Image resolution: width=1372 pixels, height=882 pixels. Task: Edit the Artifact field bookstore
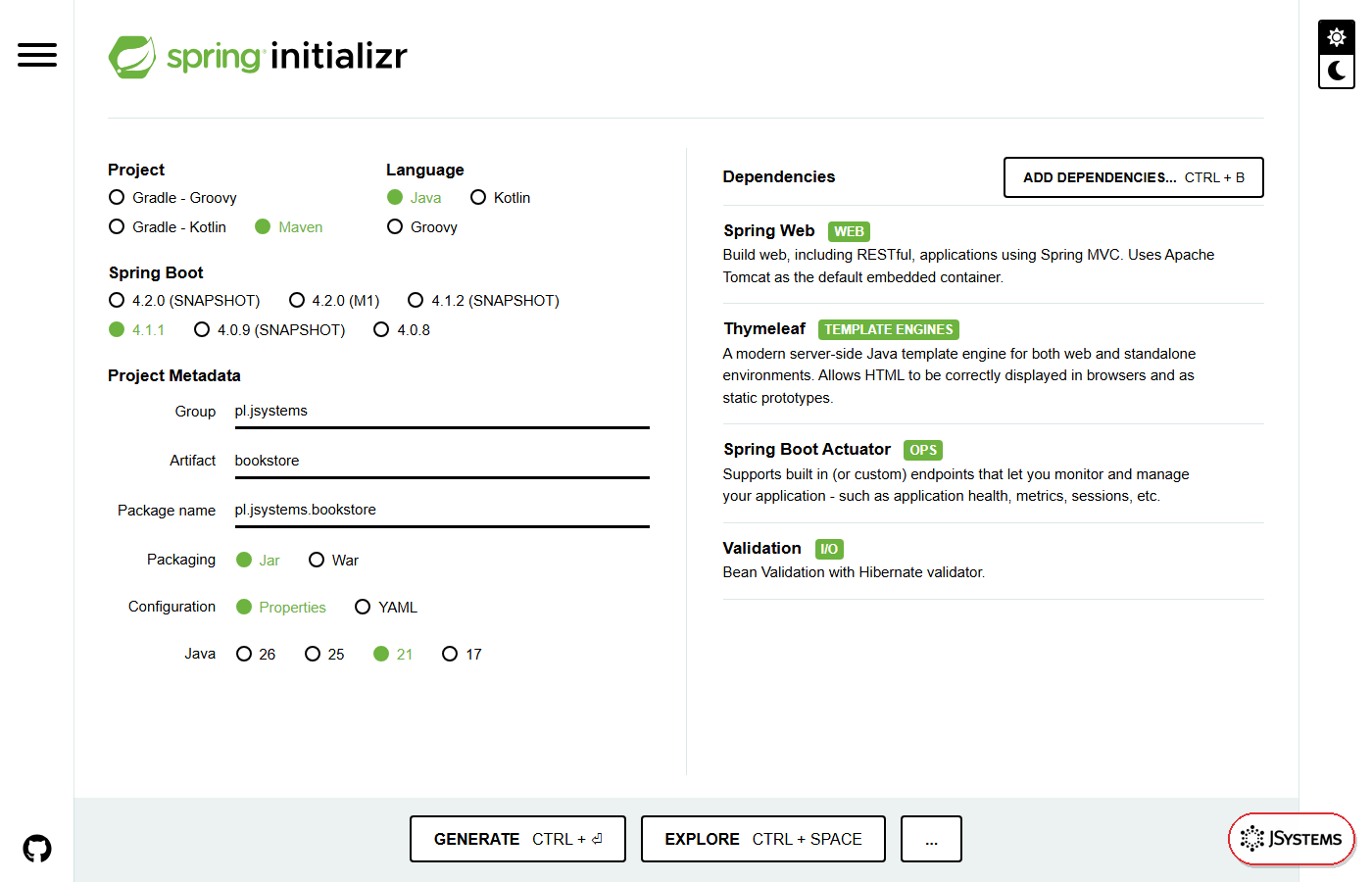(442, 461)
